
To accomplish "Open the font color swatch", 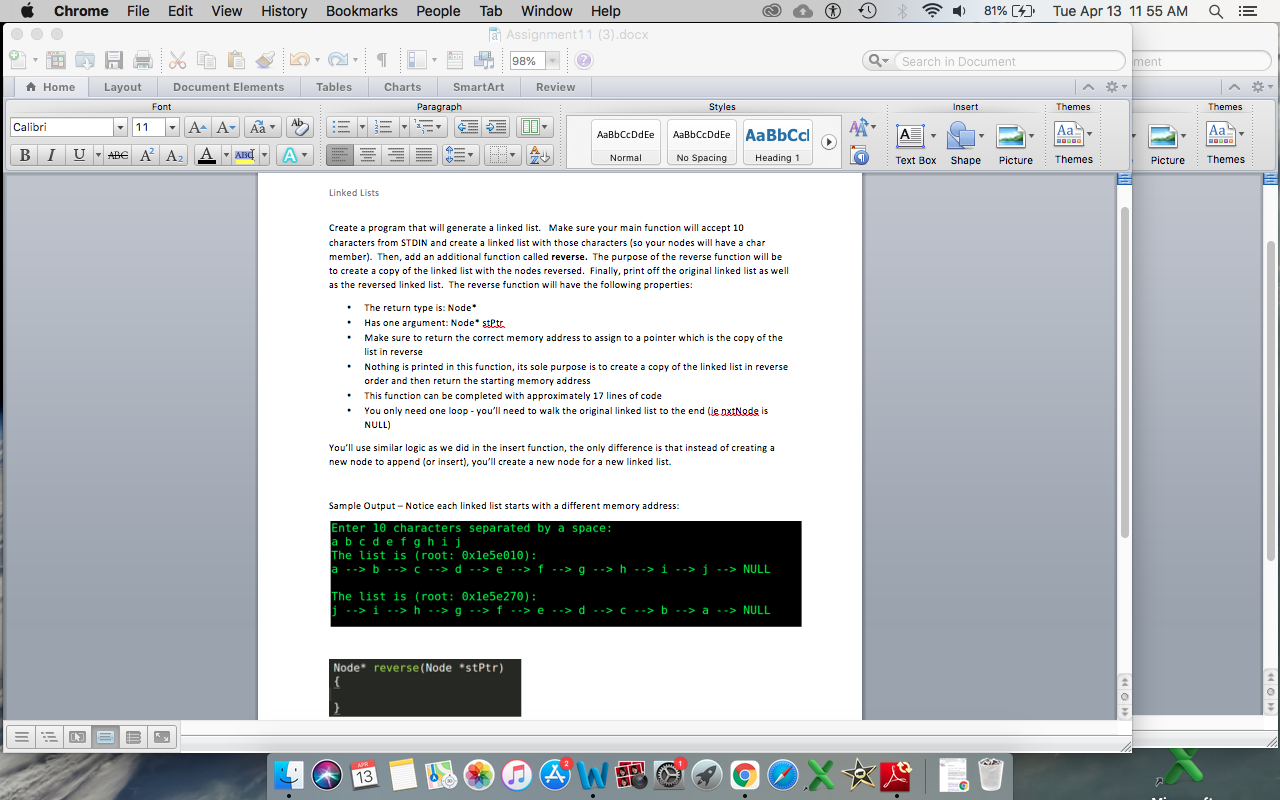I will pyautogui.click(x=206, y=155).
